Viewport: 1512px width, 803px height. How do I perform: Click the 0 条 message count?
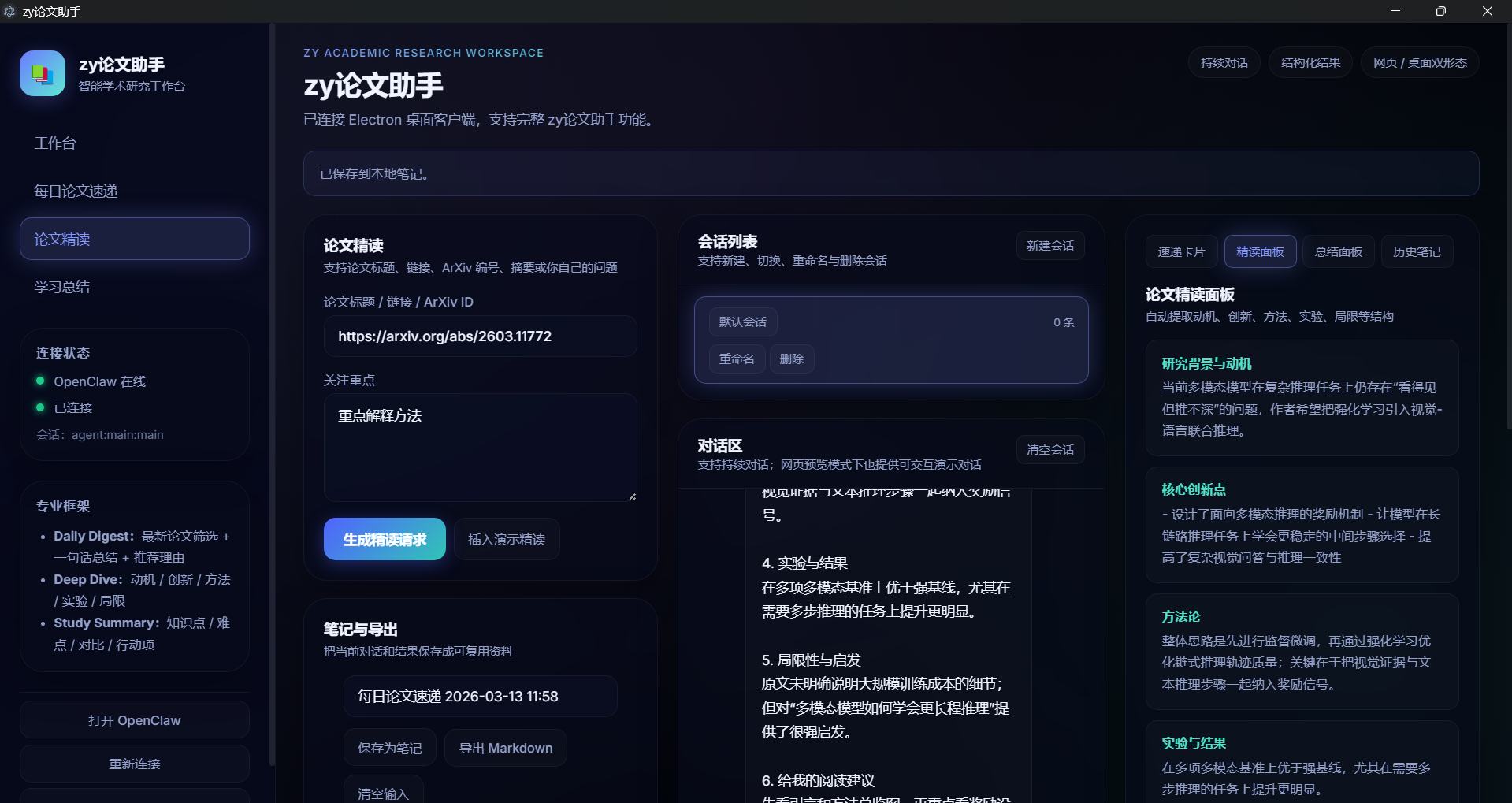coord(1064,322)
